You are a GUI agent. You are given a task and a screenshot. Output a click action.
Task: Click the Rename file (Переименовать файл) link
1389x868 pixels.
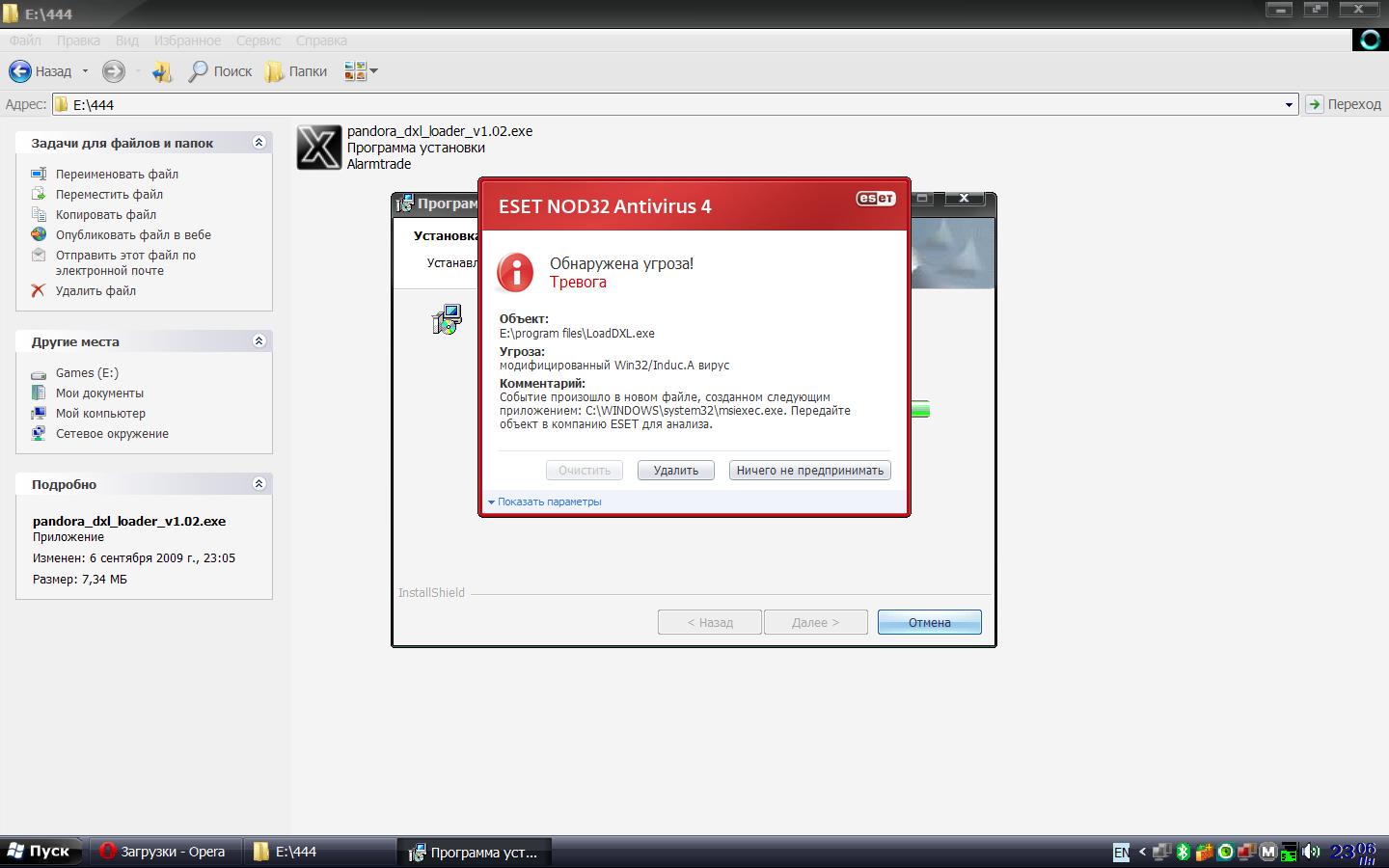[117, 175]
